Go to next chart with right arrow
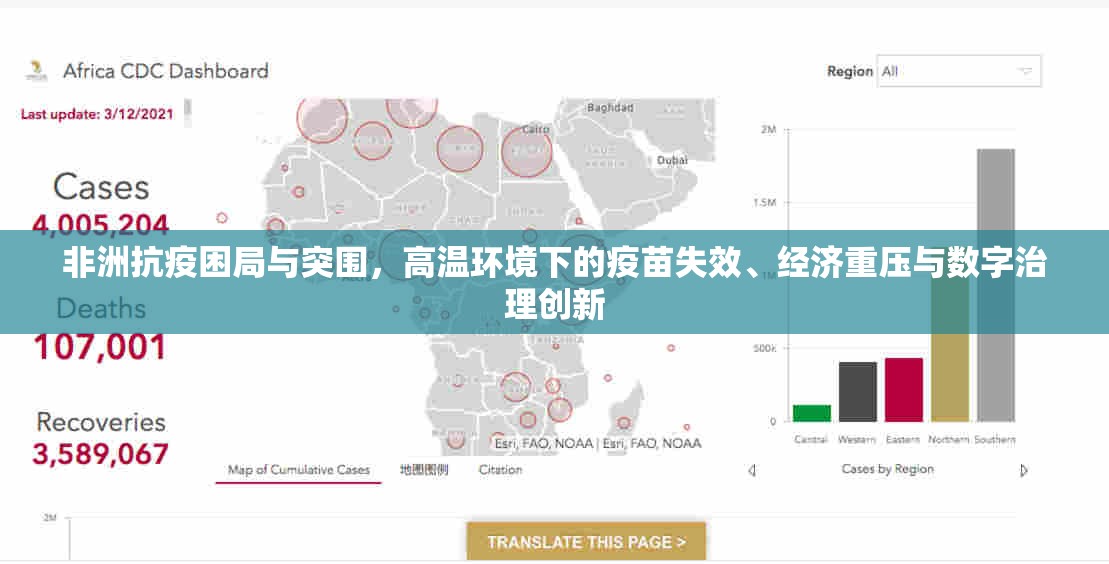 click(x=1023, y=470)
